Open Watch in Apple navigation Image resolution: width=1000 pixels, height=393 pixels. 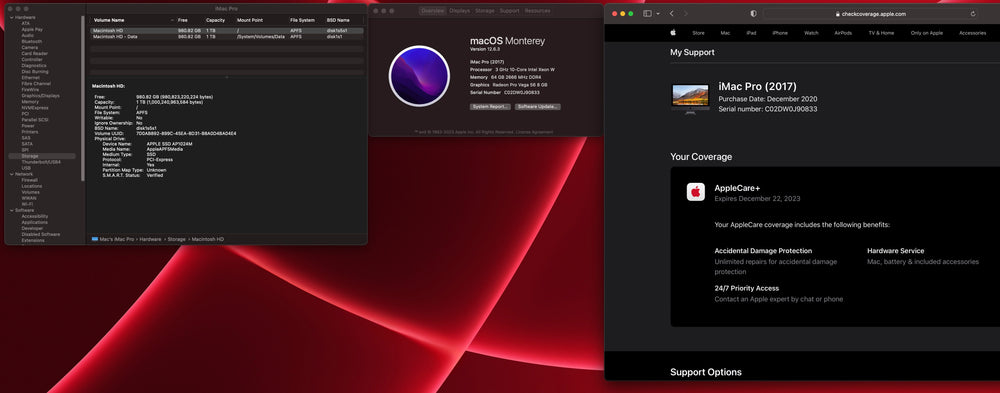point(811,33)
